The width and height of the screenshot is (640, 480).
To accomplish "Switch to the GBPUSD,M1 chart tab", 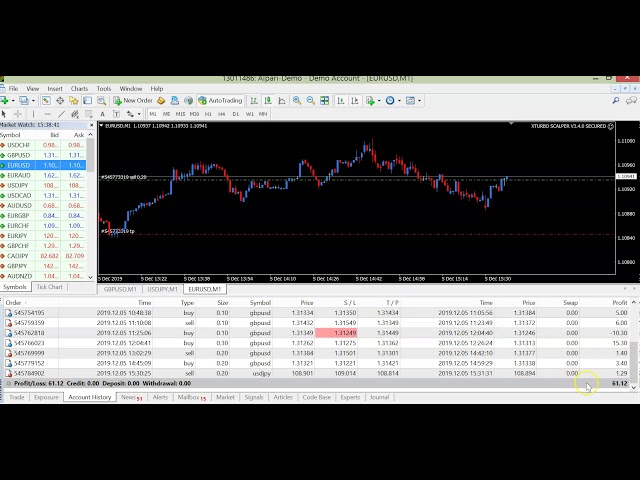I will coord(120,289).
